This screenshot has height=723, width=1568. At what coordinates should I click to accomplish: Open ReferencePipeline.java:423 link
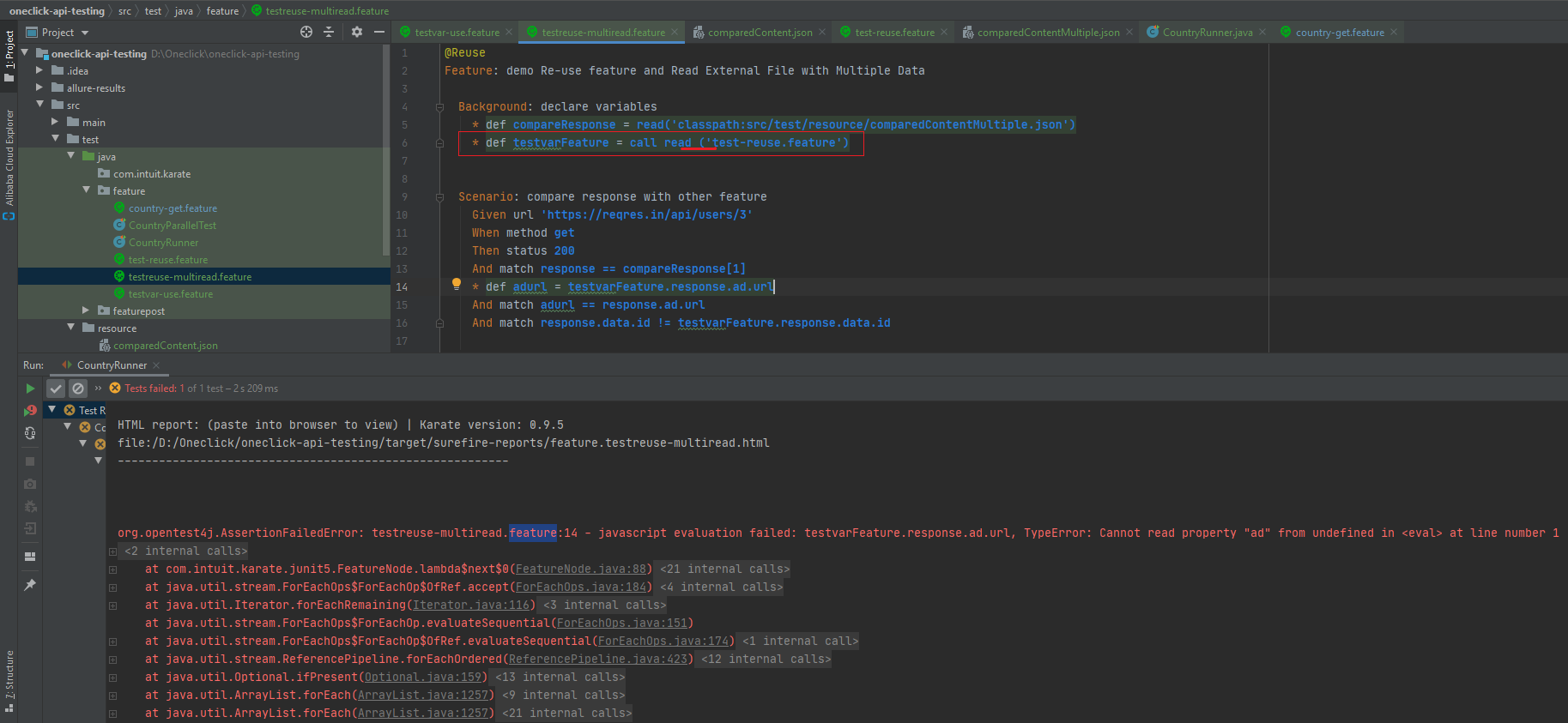598,659
